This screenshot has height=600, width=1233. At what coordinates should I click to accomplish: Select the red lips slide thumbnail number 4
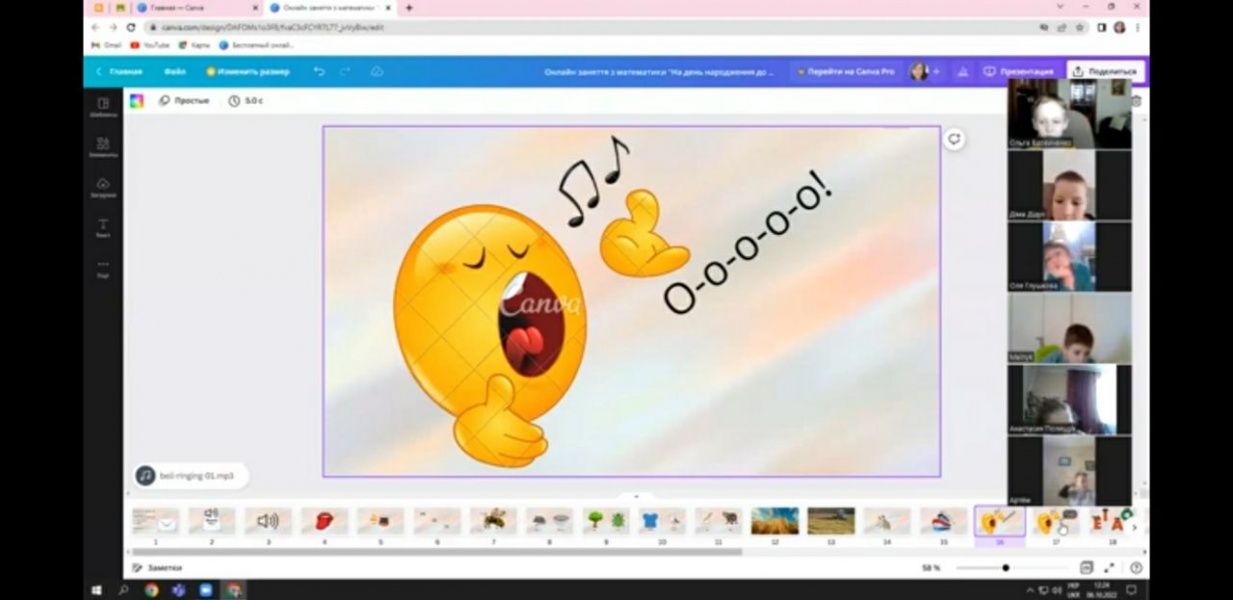[324, 521]
